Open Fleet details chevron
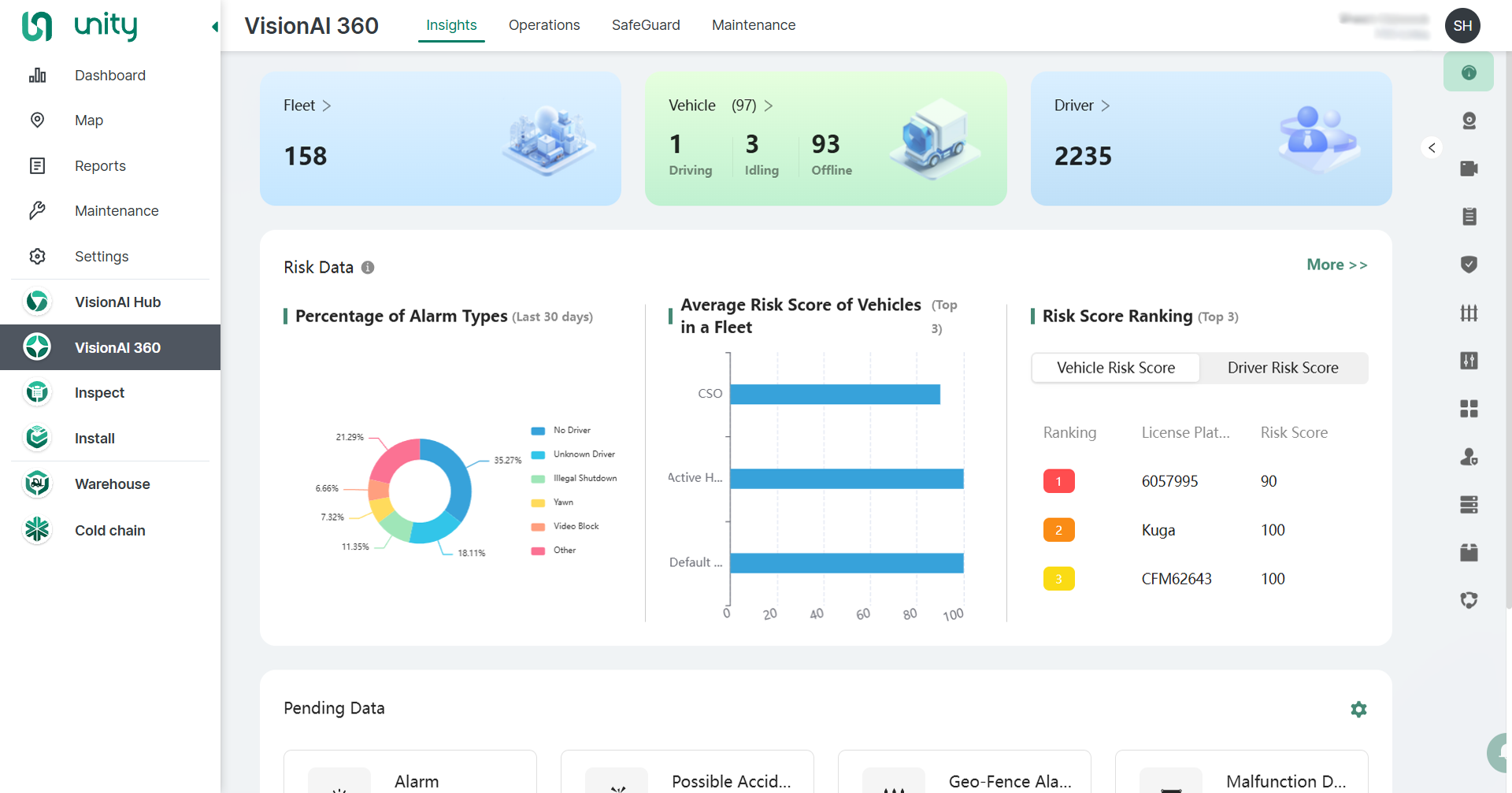1512x793 pixels. [x=327, y=106]
